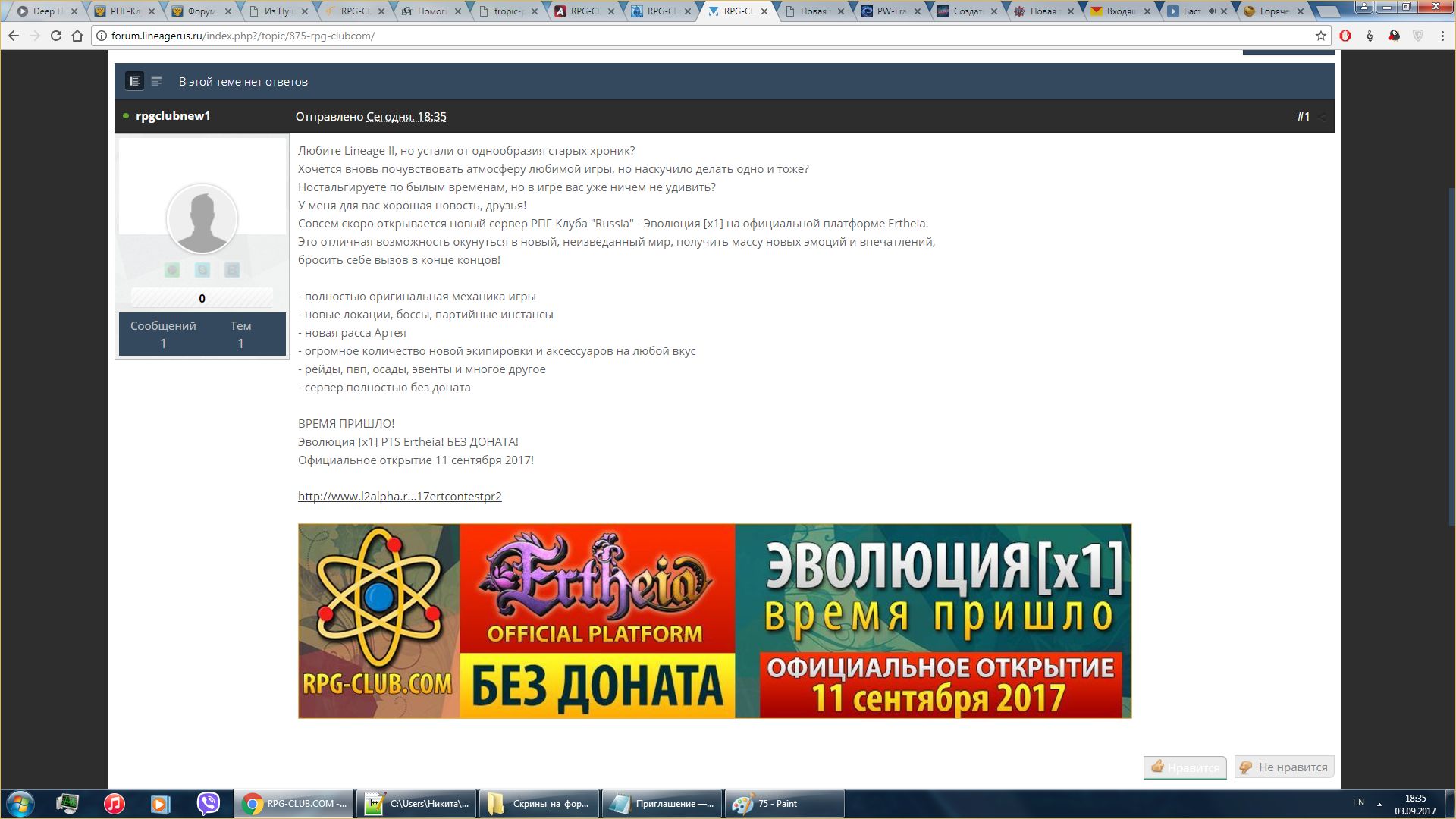1456x819 pixels.
Task: Click the share icon next to post #1
Action: (1323, 117)
